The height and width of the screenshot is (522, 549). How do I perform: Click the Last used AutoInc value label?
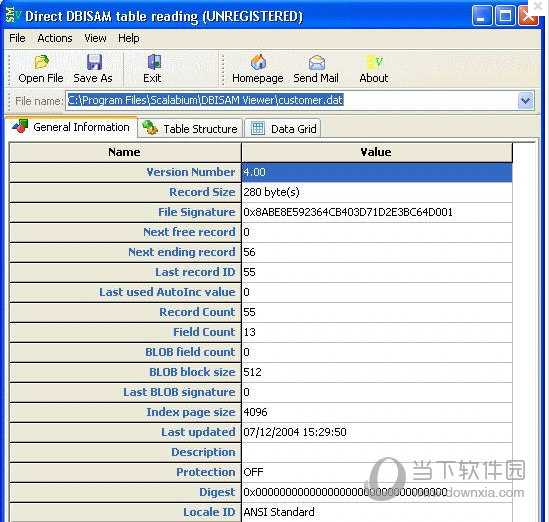125,292
